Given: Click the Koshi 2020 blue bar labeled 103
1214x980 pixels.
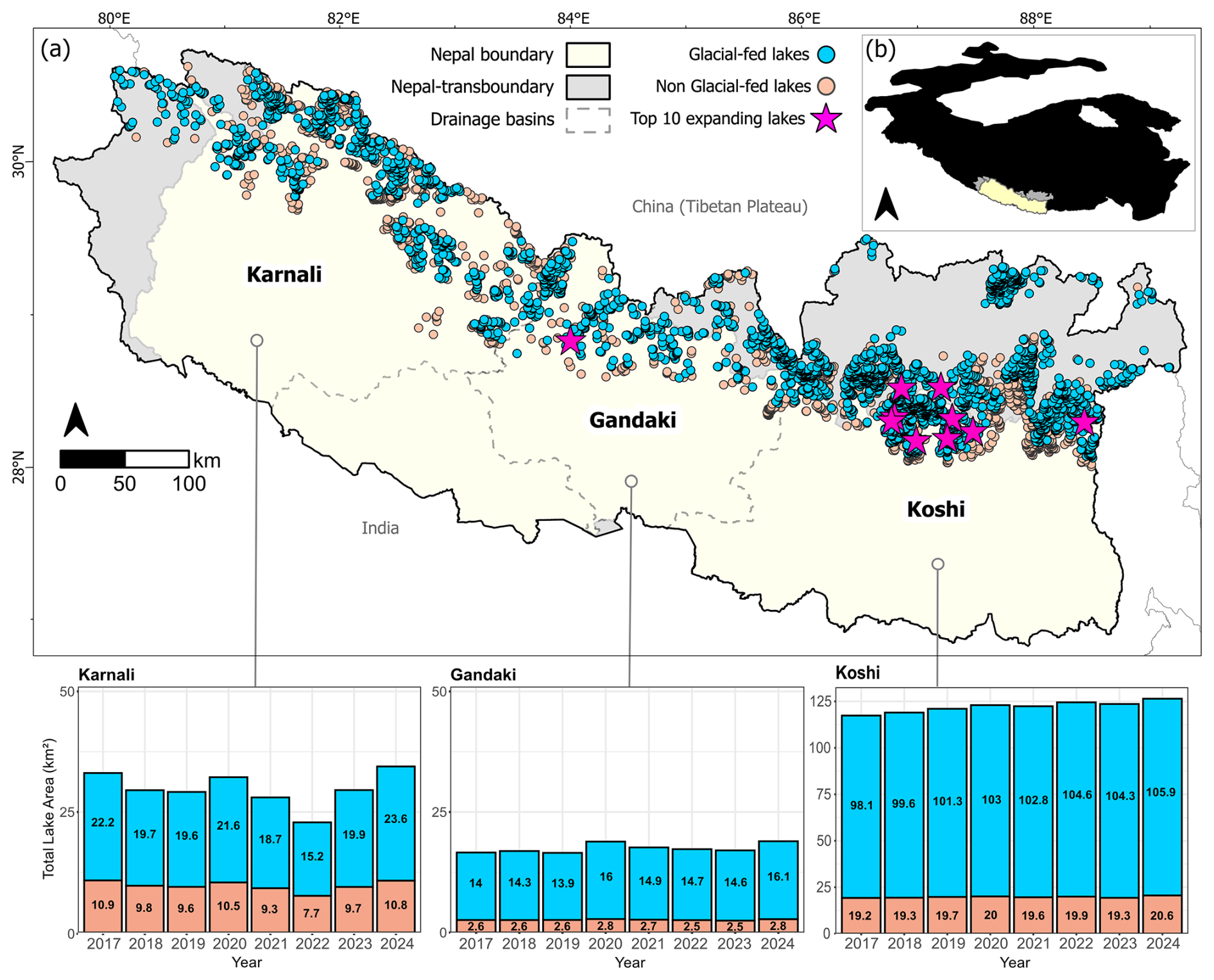Looking at the screenshot, I should [991, 801].
